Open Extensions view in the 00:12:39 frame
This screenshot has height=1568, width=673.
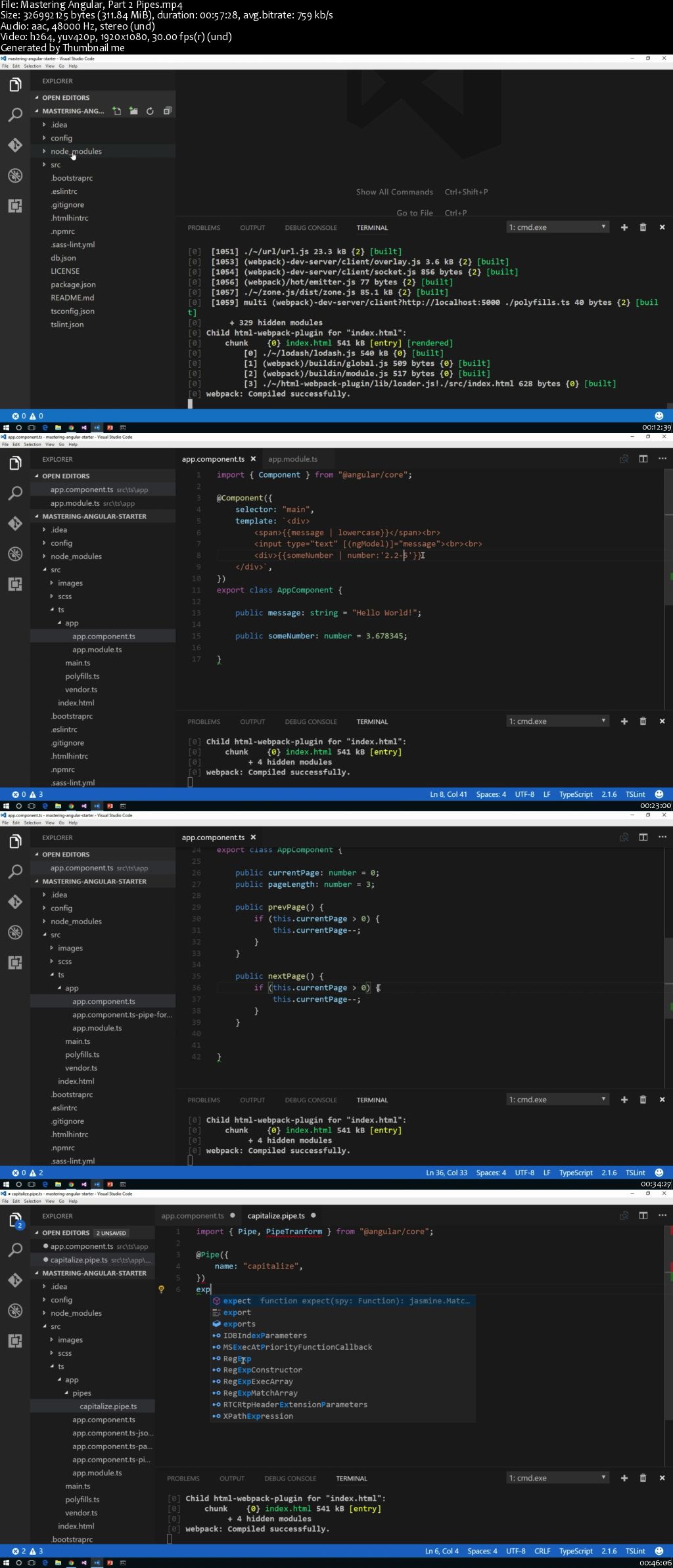pos(15,206)
